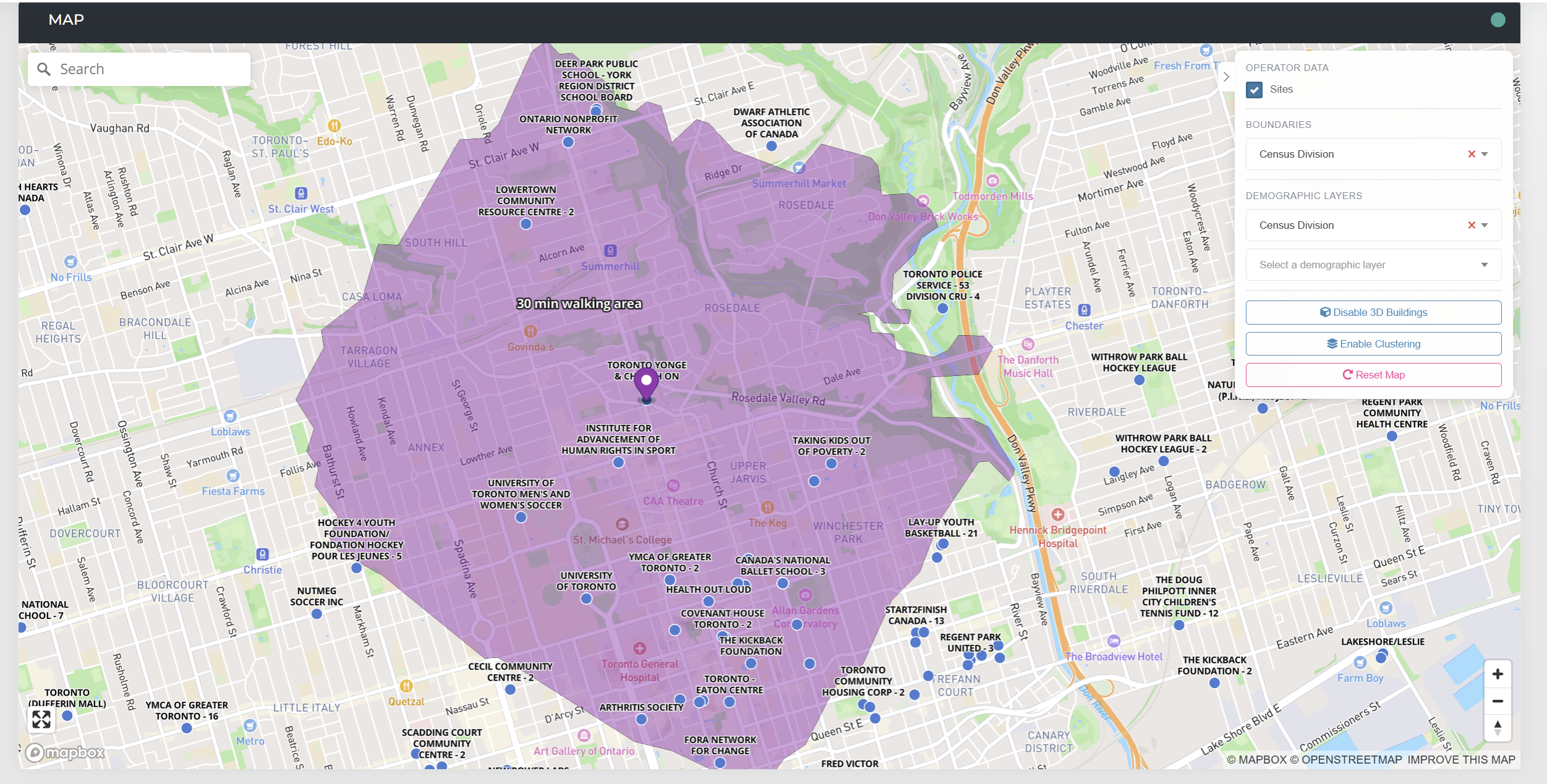This screenshot has height=784, width=1547.
Task: Toggle the Sites checkbox
Action: [x=1254, y=90]
